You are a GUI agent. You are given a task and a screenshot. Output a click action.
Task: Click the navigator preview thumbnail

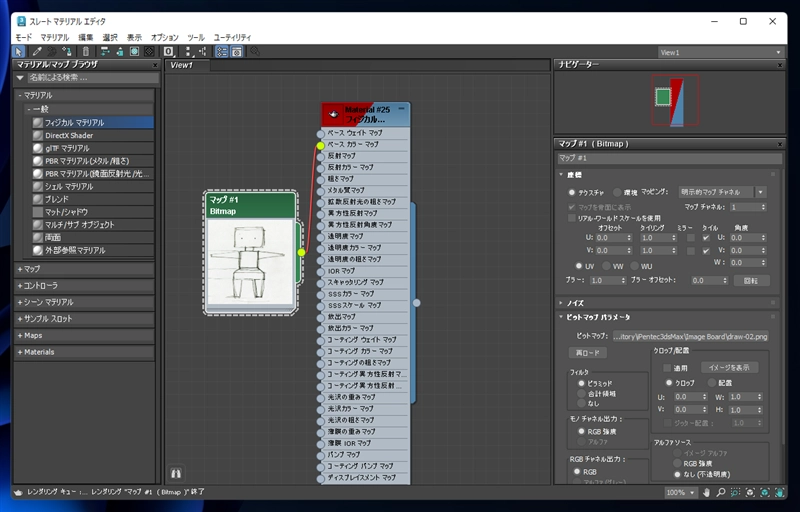coord(674,100)
